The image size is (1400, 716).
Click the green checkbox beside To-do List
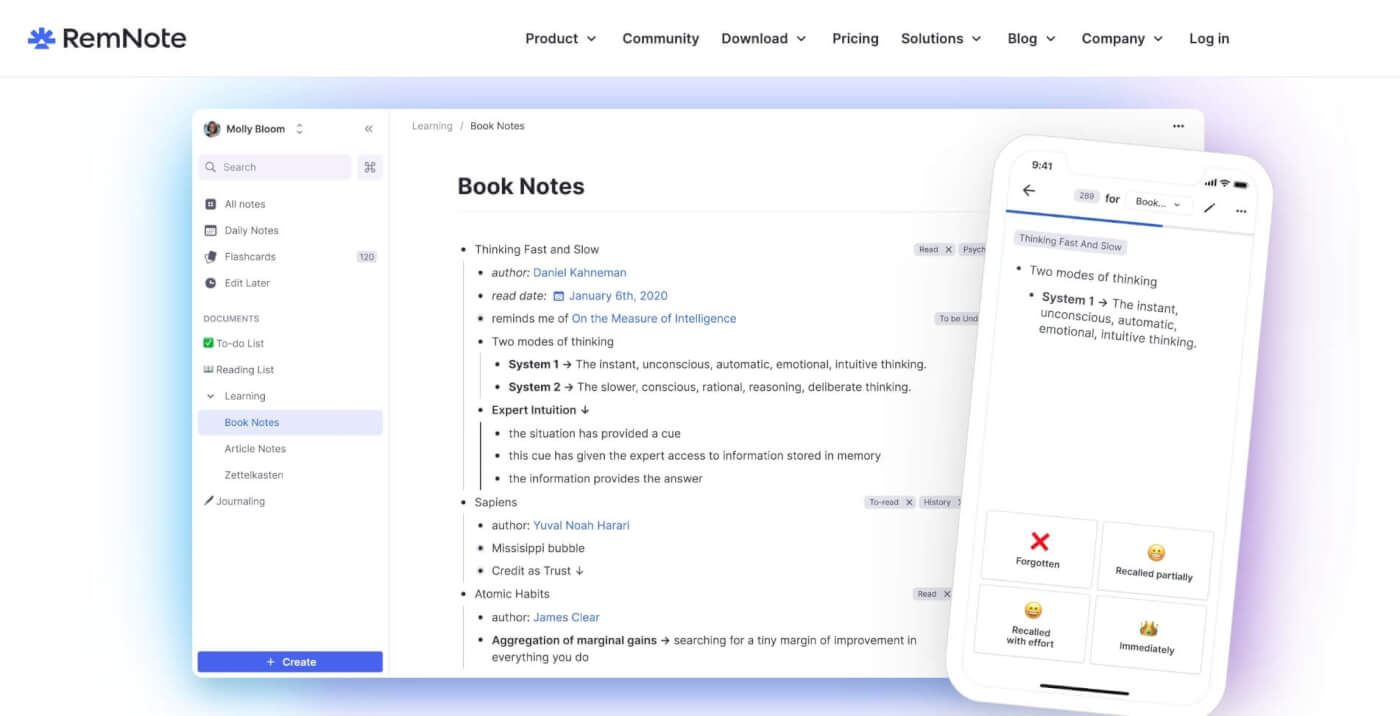208,343
